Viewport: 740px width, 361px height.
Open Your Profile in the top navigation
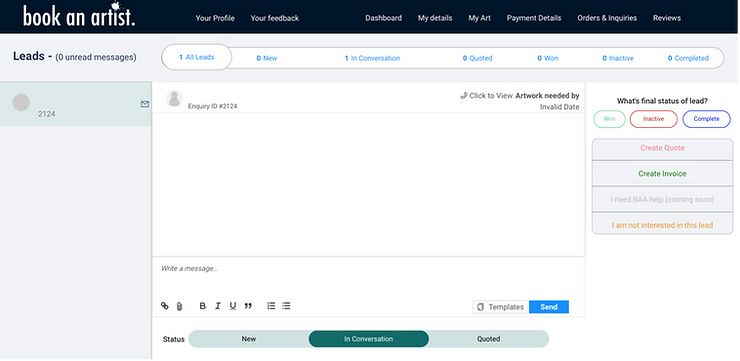pyautogui.click(x=215, y=18)
